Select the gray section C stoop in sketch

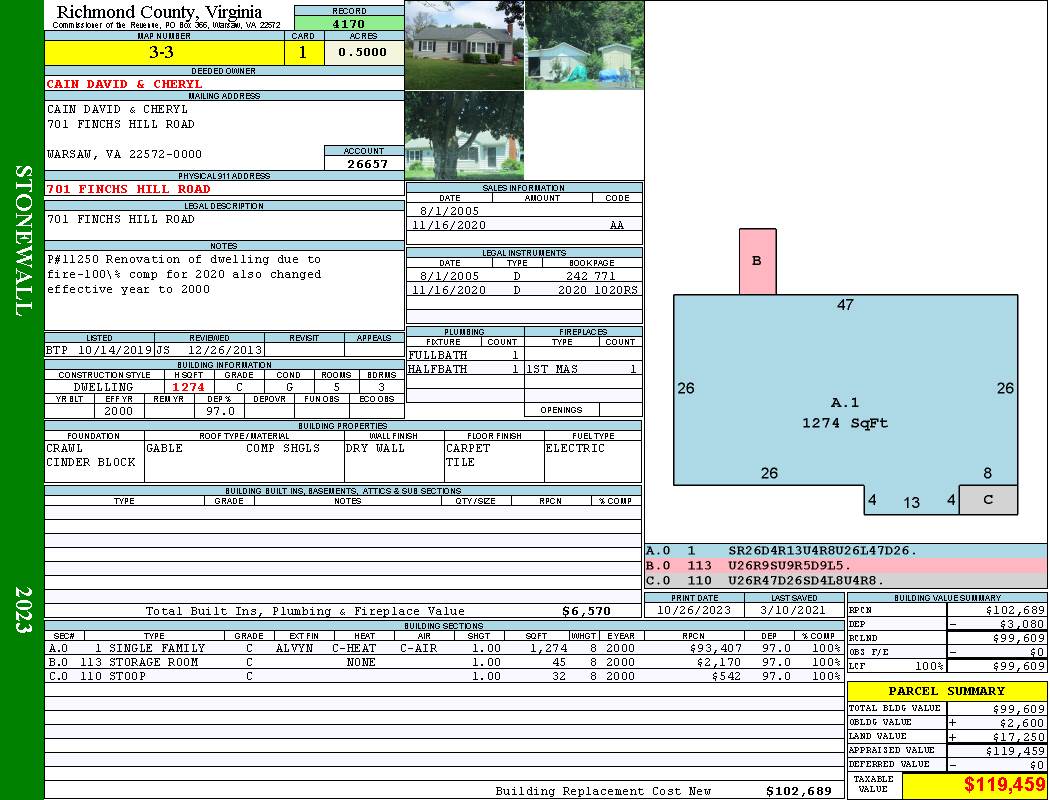pos(987,500)
